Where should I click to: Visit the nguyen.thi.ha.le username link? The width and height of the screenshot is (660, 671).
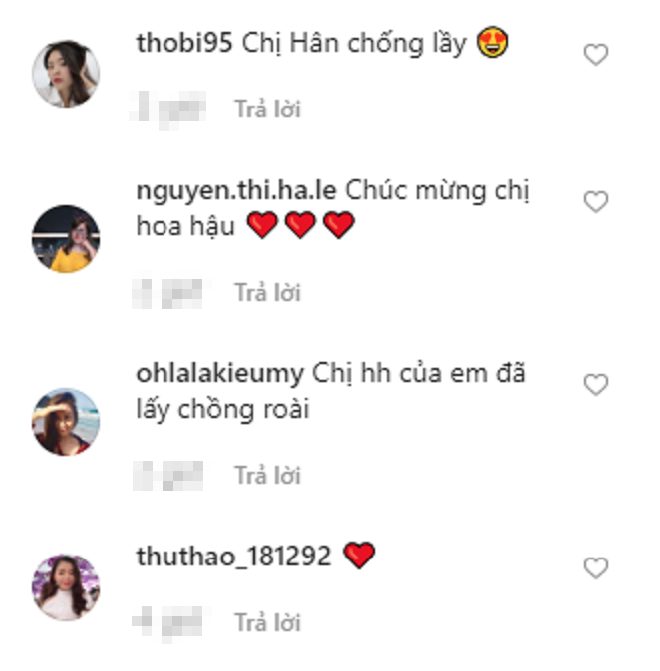coord(236,191)
